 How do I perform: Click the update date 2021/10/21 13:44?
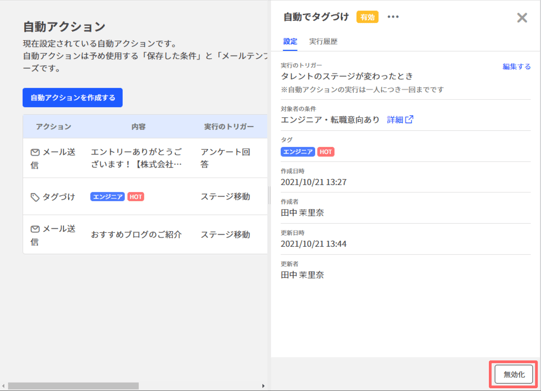click(x=314, y=244)
